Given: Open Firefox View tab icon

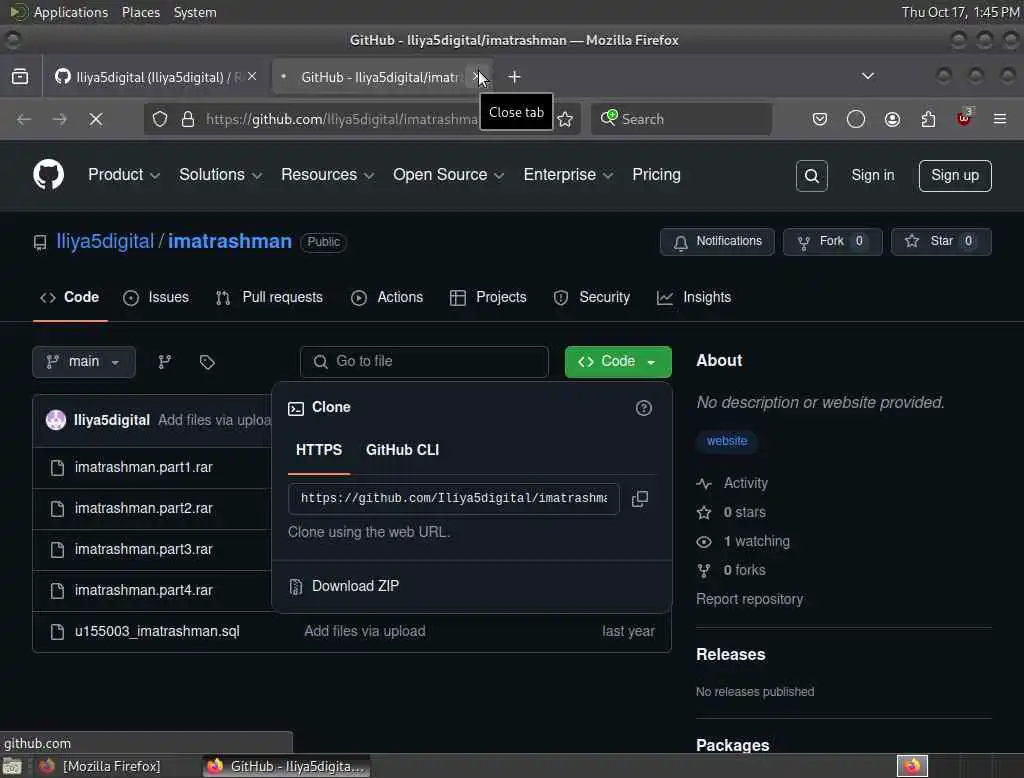Looking at the screenshot, I should (20, 77).
